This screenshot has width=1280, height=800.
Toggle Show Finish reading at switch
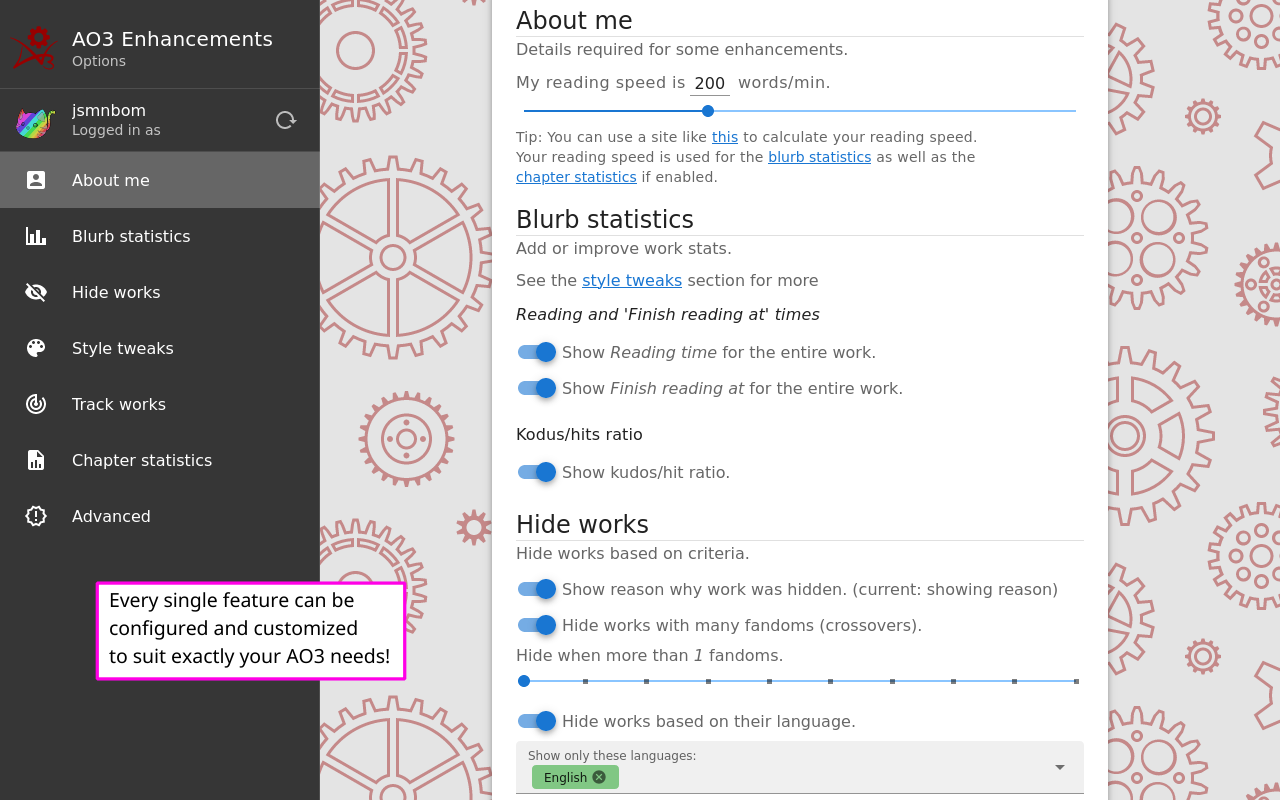coord(537,388)
